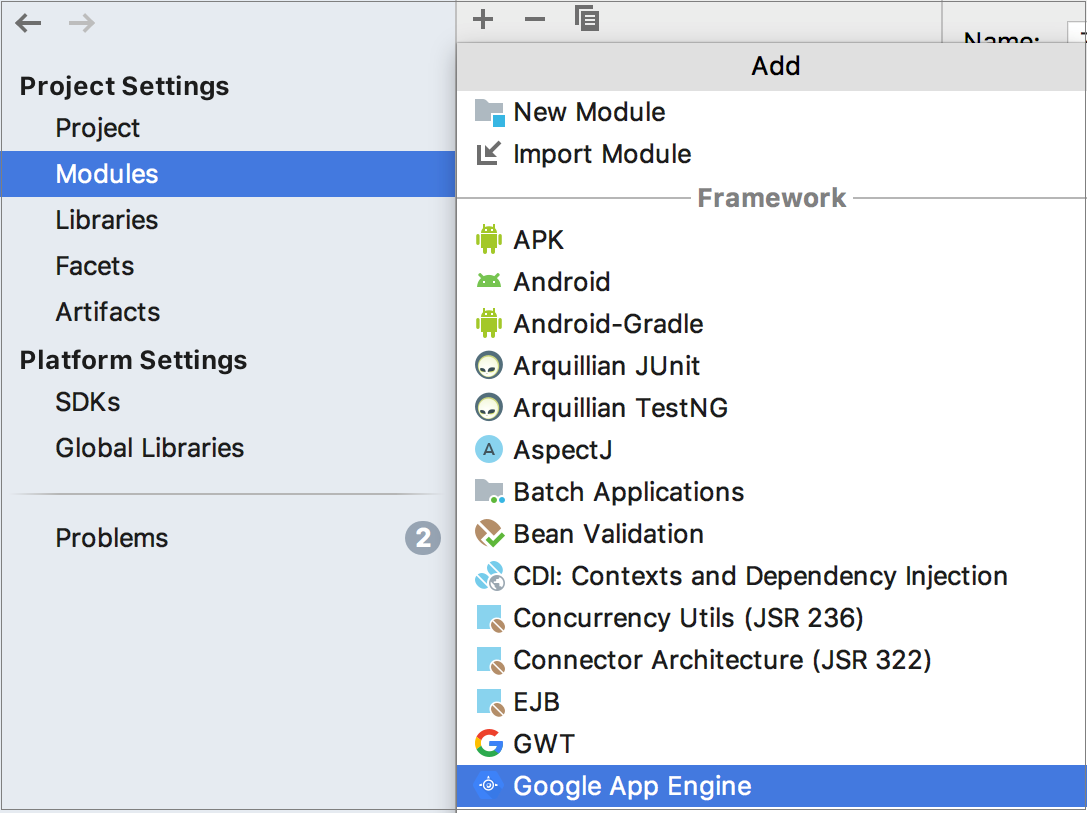
Task: Choose Arquillian JUnit framework
Action: (x=606, y=366)
